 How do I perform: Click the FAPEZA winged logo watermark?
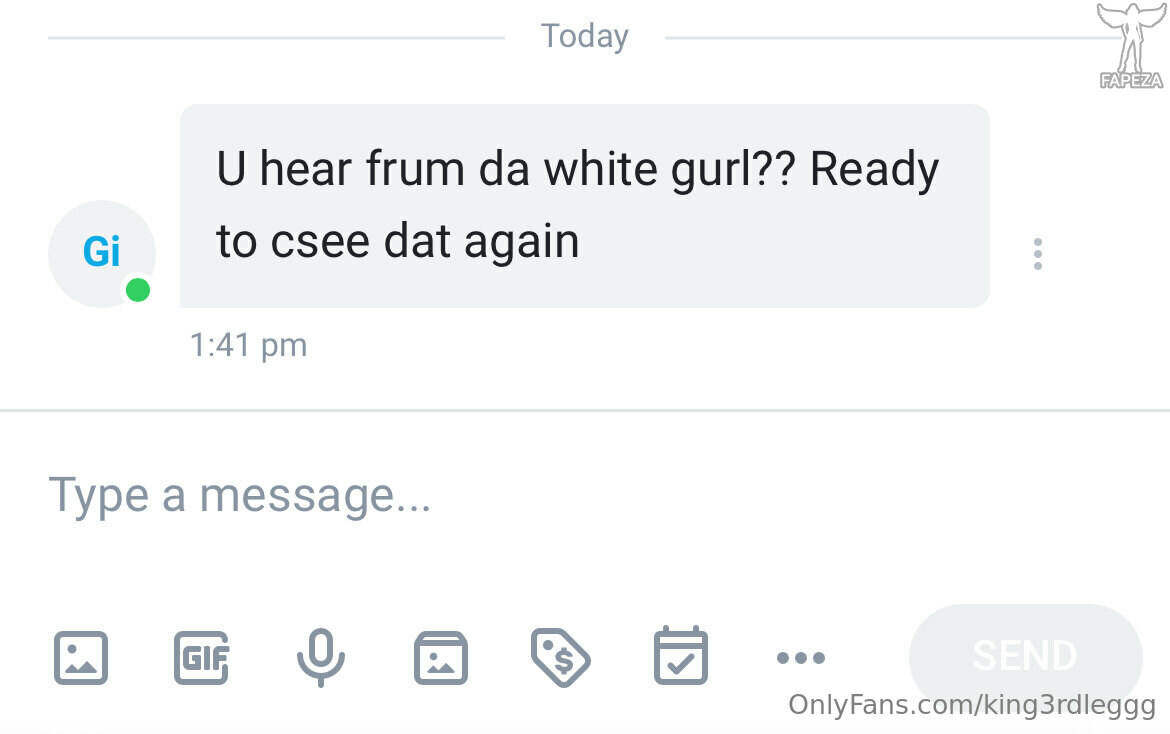(x=1131, y=46)
